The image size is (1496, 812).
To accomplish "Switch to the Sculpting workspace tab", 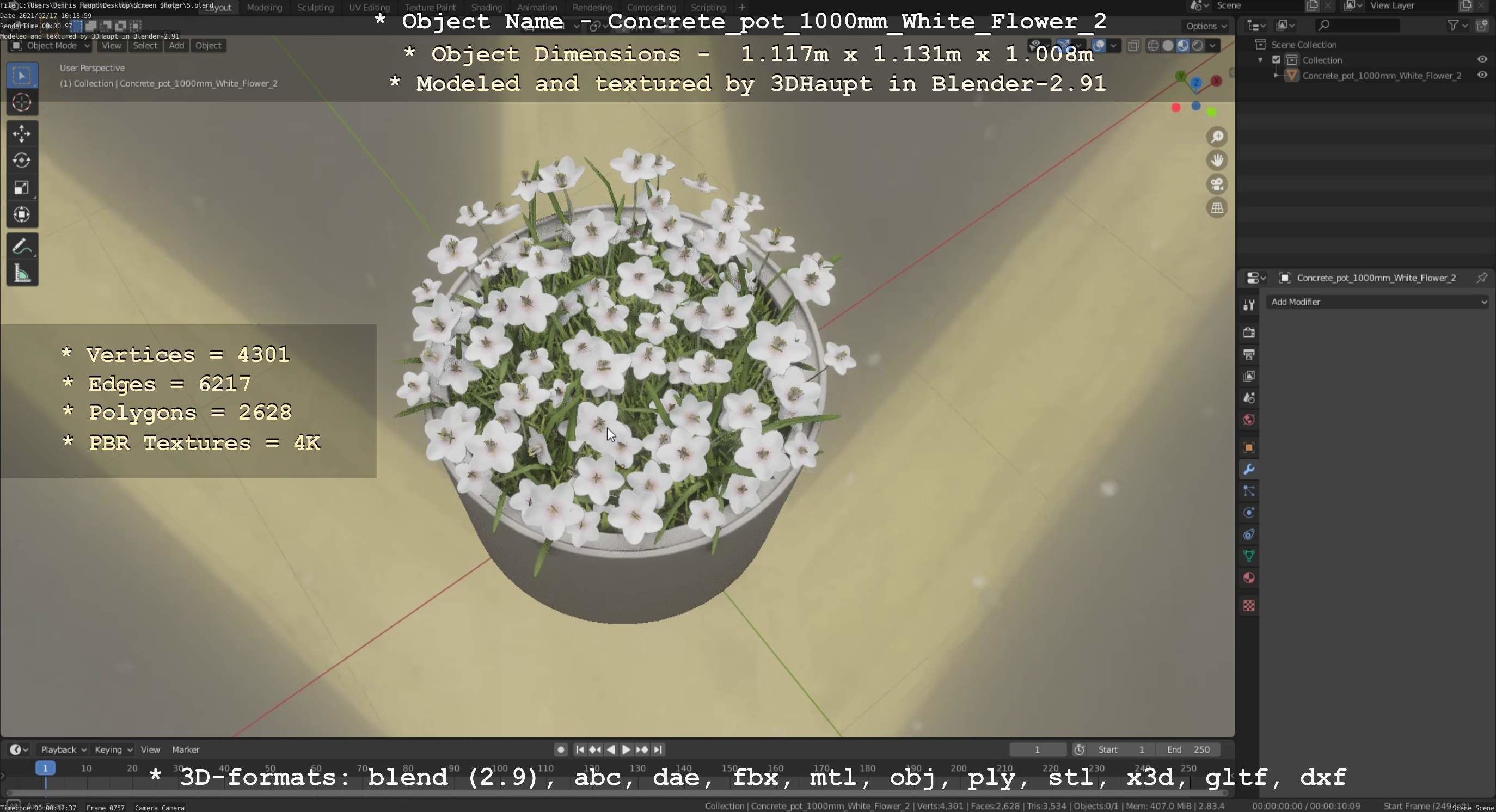I will [x=315, y=8].
